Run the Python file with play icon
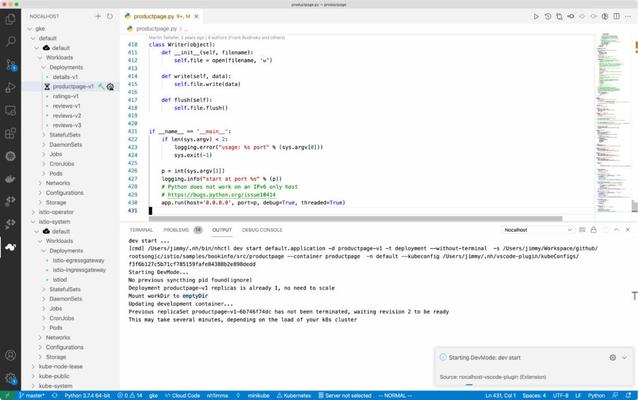 536,16
